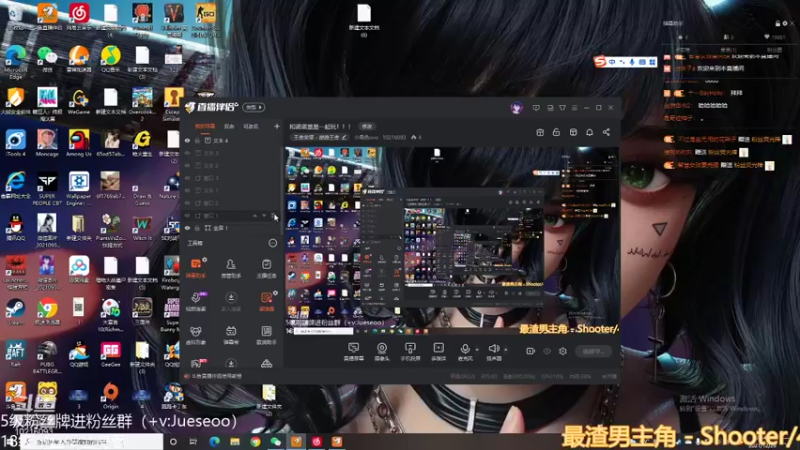Open the 主播任务 tool icon
This screenshot has height=450, width=800.
(266, 268)
